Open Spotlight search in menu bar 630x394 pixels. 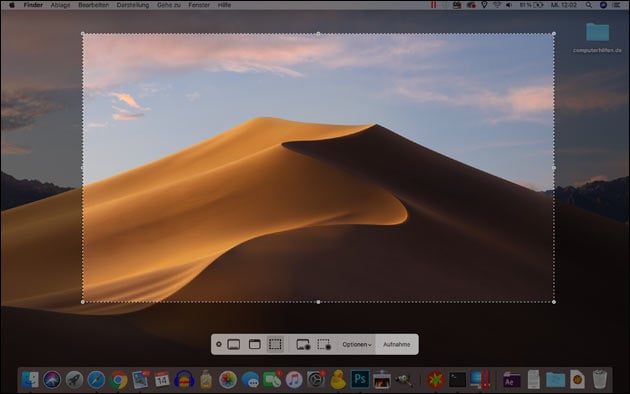pos(589,5)
